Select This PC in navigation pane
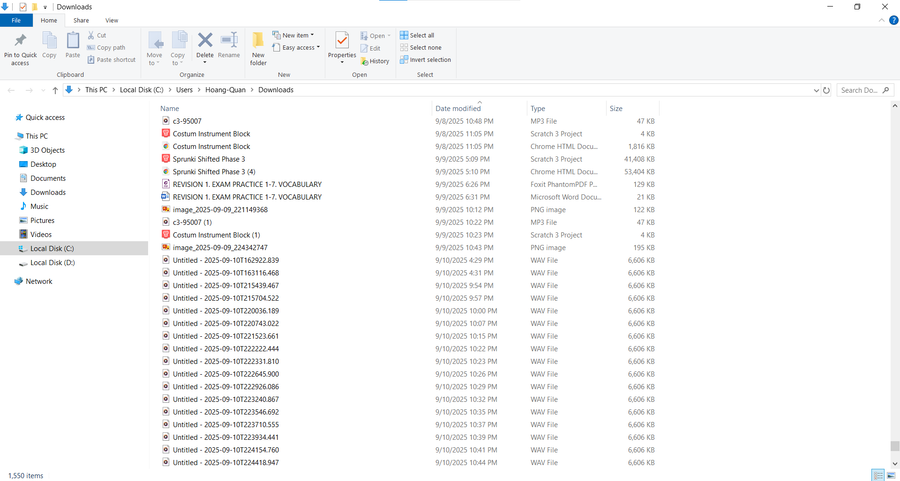This screenshot has width=900, height=481. click(x=36, y=136)
